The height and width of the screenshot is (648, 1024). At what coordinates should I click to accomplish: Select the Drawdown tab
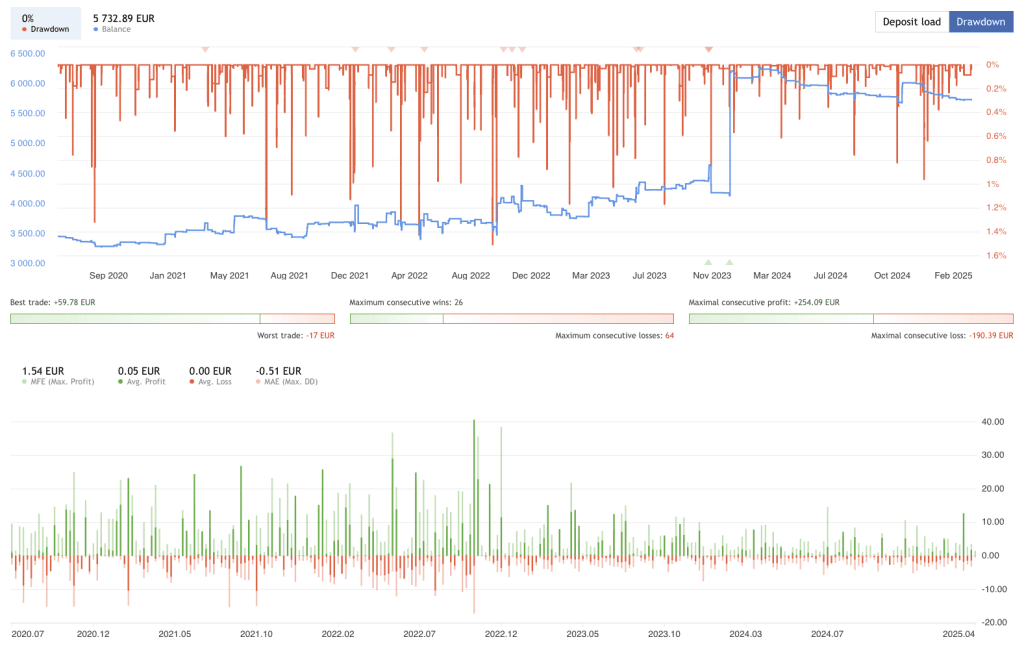pyautogui.click(x=981, y=21)
